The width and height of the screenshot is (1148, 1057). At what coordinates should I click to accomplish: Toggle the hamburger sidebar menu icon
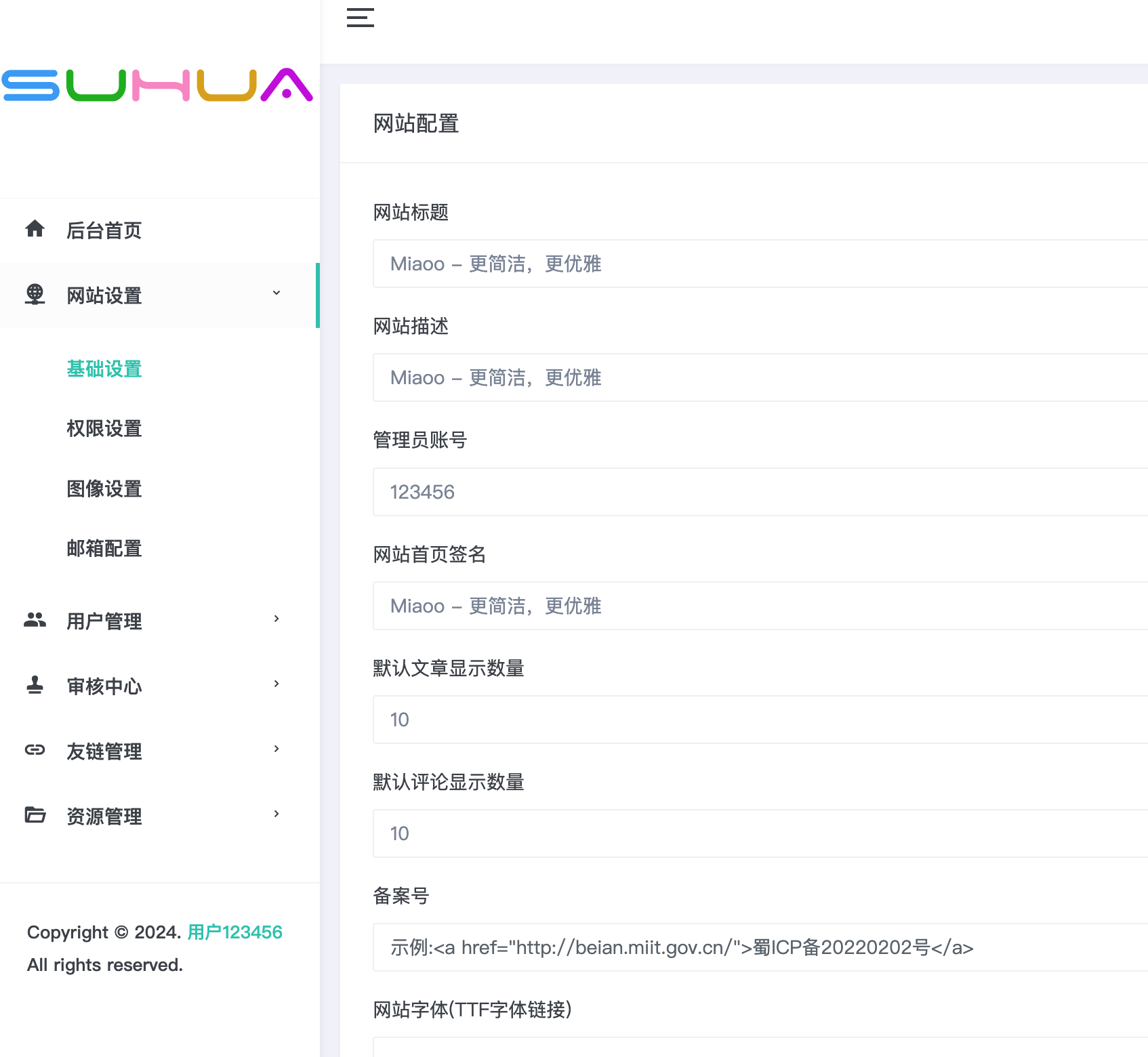click(361, 18)
